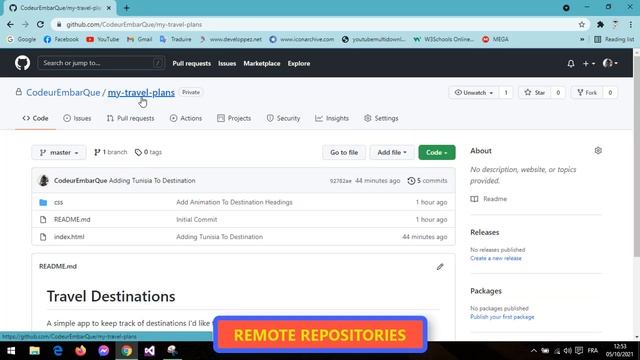Open the CodeurEmbarQue owner link
This screenshot has width=640, height=360.
coord(63,93)
